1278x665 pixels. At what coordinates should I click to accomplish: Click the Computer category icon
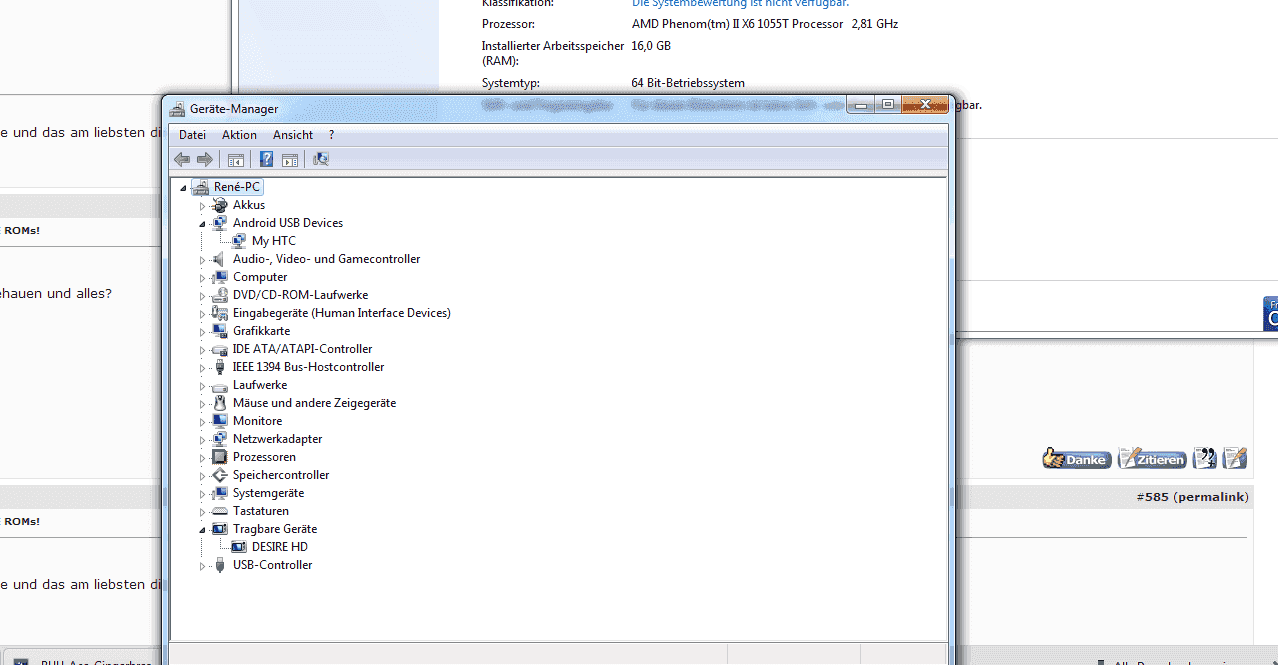220,277
